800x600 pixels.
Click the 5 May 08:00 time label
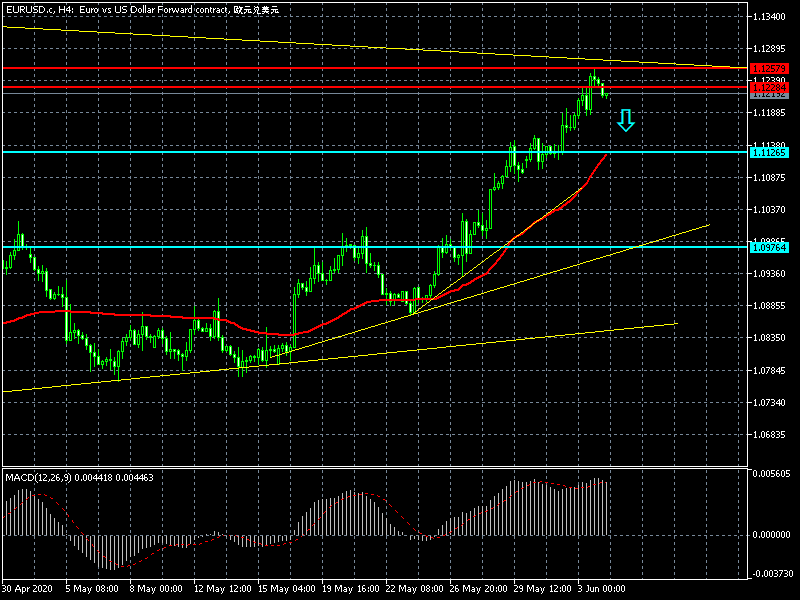[x=92, y=588]
